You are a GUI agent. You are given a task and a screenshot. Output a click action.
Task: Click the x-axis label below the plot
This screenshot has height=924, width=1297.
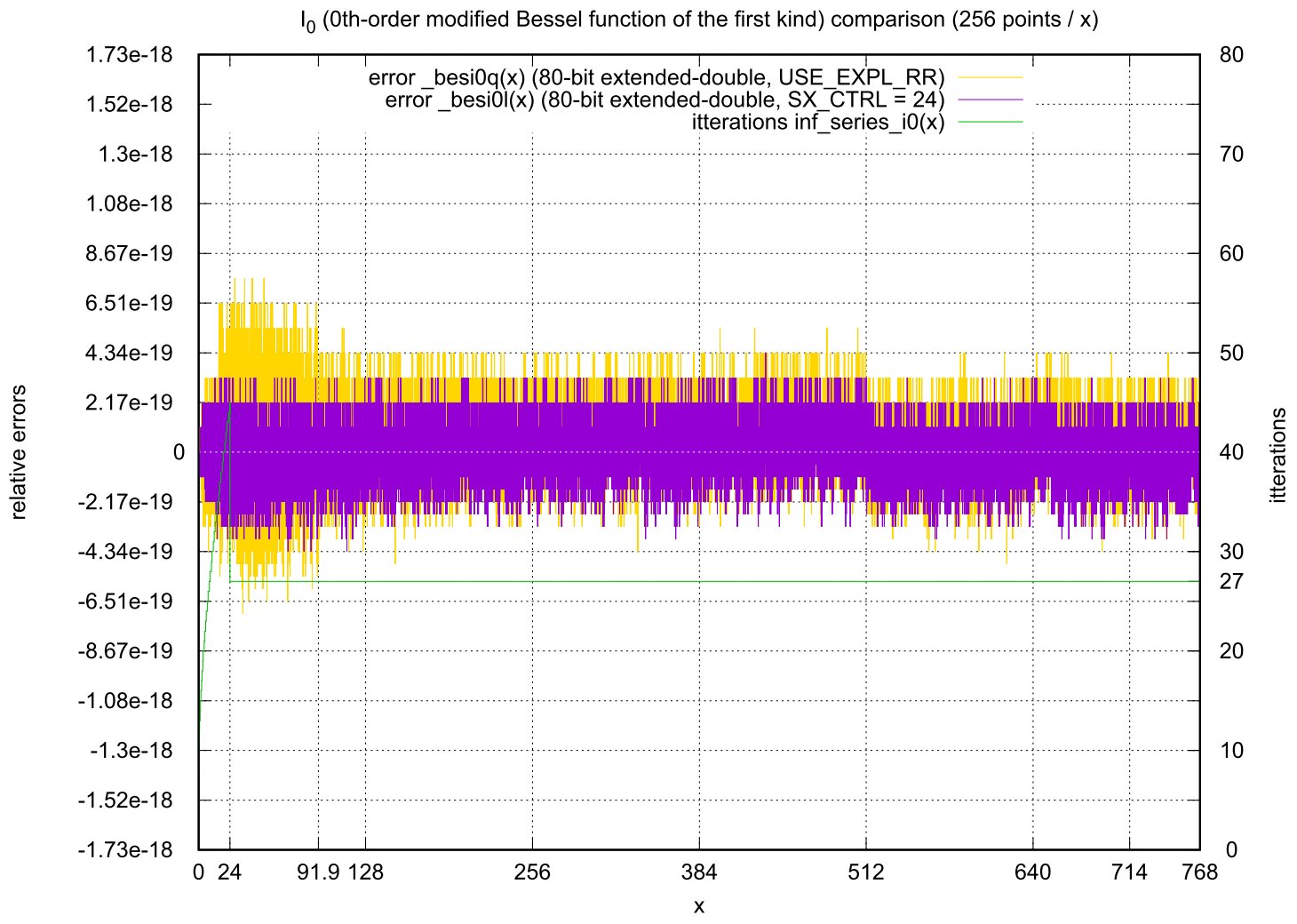699,906
